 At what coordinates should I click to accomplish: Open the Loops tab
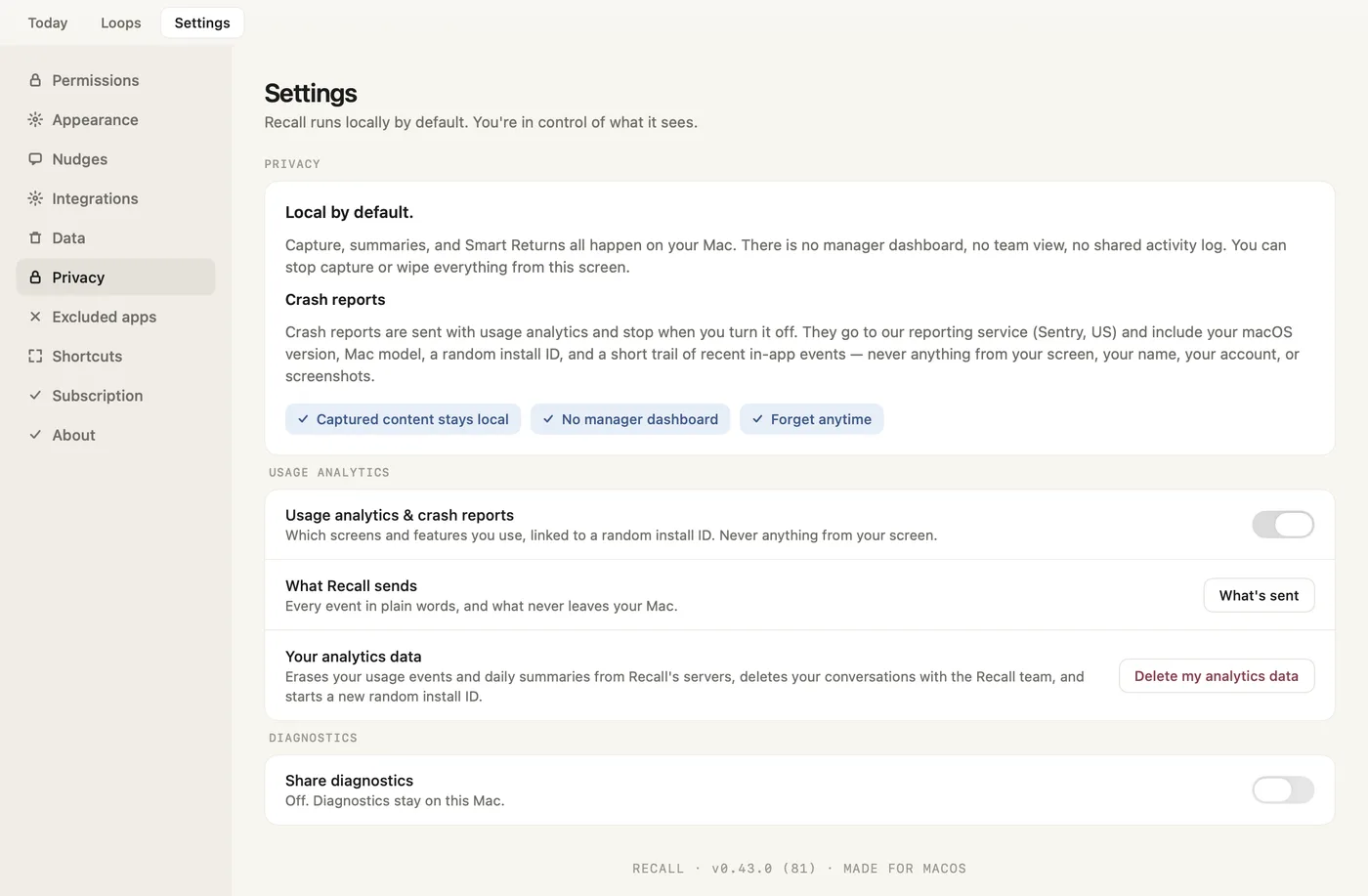[121, 22]
